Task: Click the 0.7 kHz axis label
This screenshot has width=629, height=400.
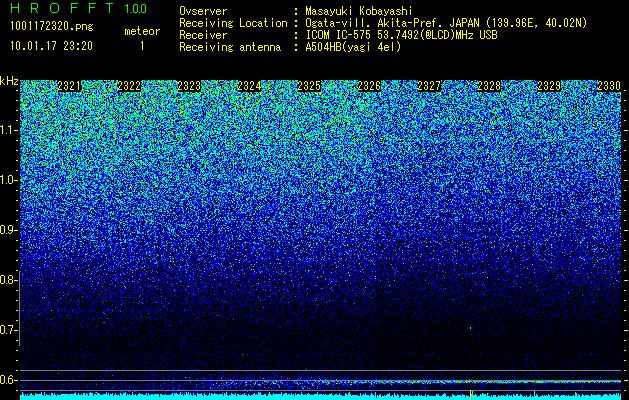Action: tap(7, 330)
